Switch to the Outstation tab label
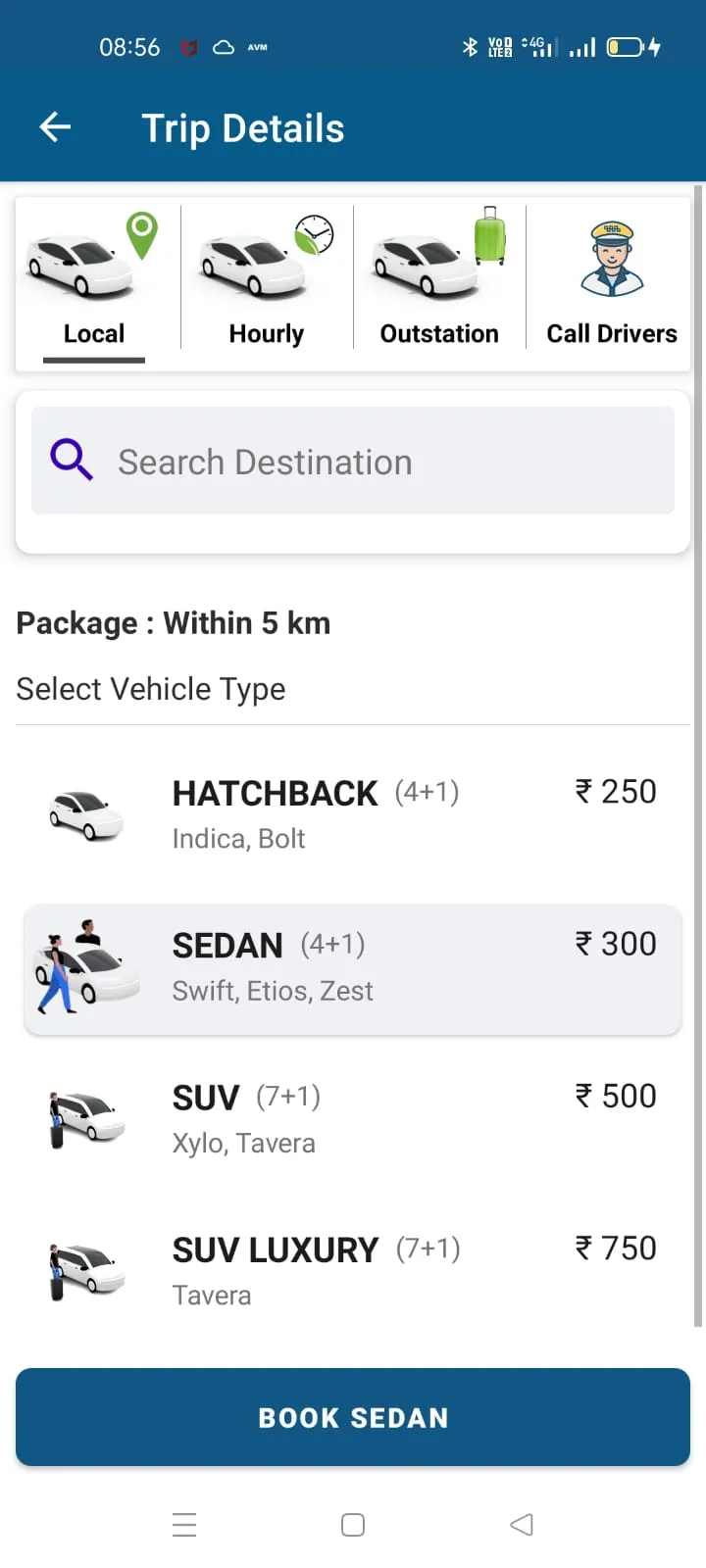This screenshot has height=1568, width=706. pyautogui.click(x=439, y=334)
